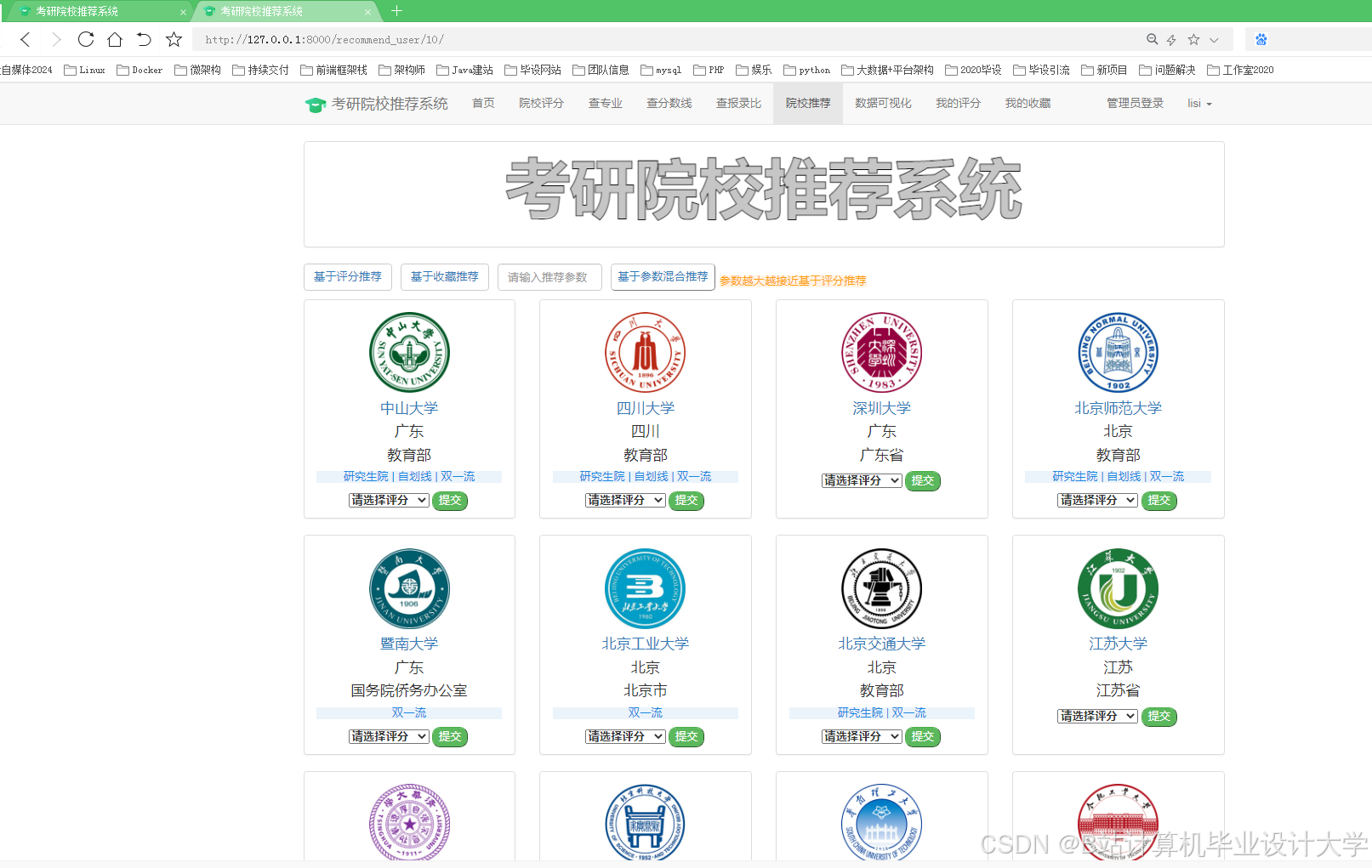Click the green graduation cap site logo
Image resolution: width=1372 pixels, height=868 pixels.
click(315, 103)
